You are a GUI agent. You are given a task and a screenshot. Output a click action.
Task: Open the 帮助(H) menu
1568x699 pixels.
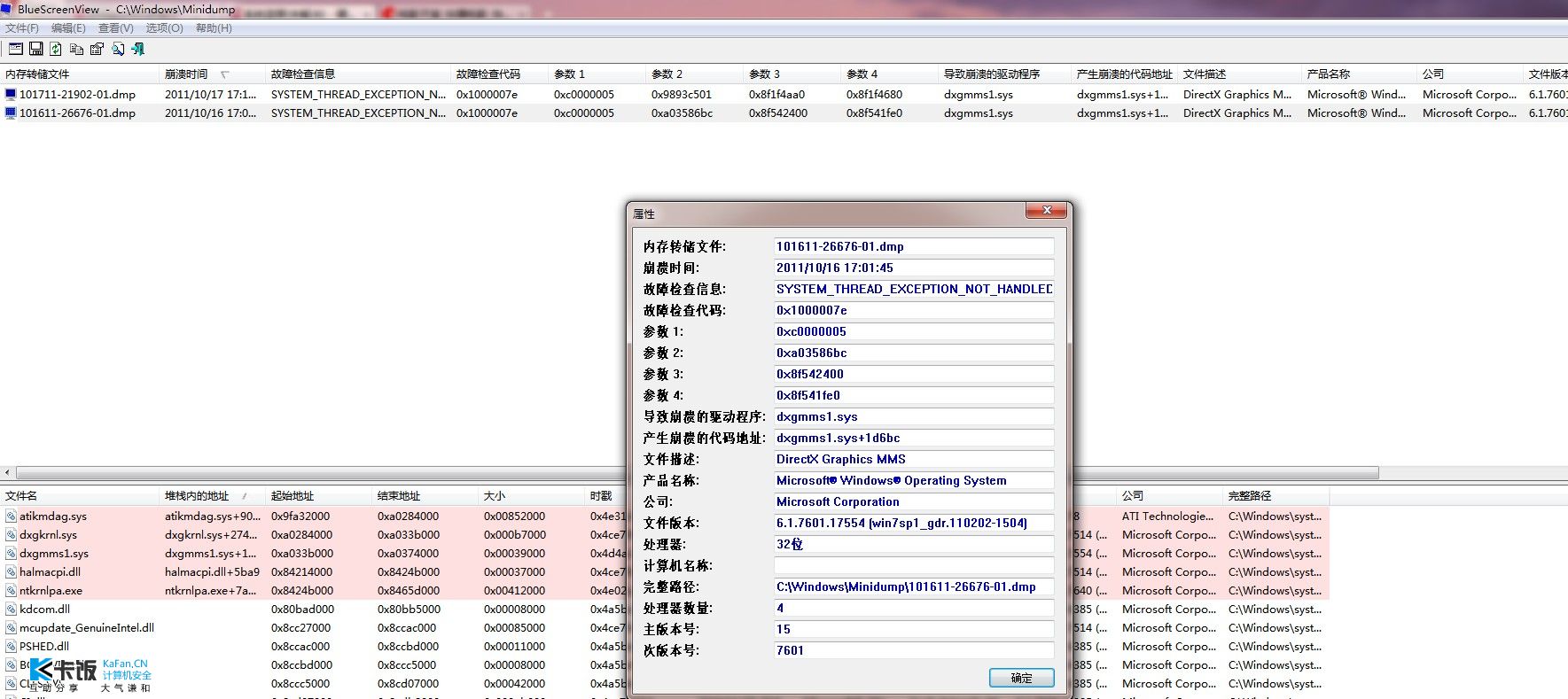click(214, 28)
